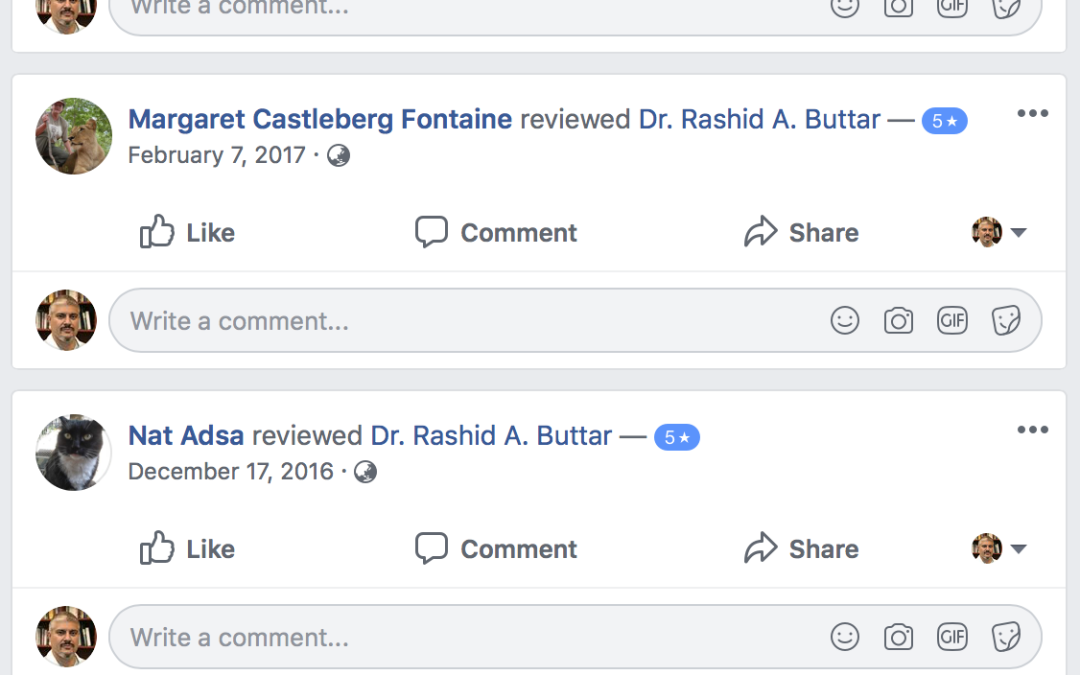This screenshot has width=1080, height=675.
Task: Comment on Margaret Castleberg Fontaine's review
Action: [496, 233]
